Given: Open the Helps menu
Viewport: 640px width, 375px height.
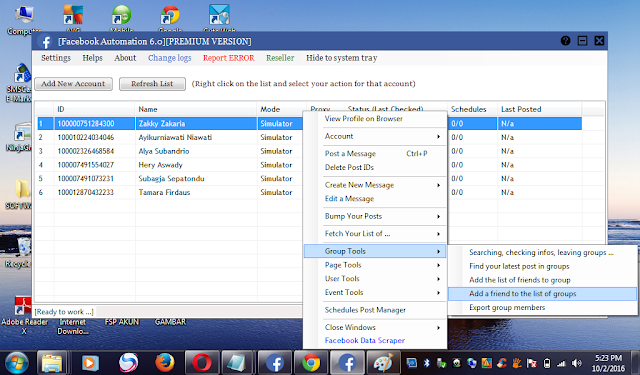Looking at the screenshot, I should click(x=93, y=58).
